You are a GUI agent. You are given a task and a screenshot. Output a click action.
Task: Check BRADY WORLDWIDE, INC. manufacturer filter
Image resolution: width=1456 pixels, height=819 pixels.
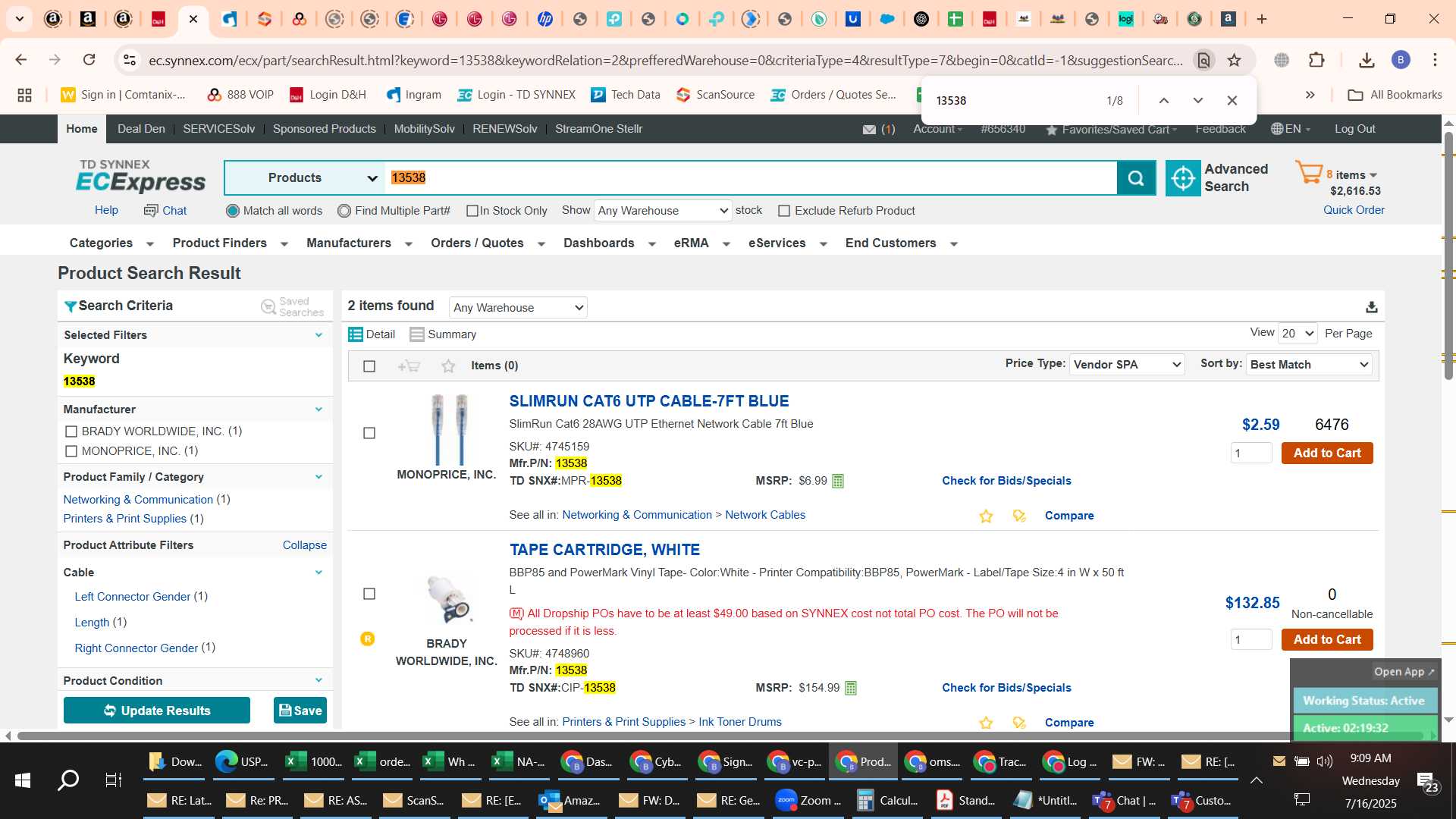click(x=71, y=431)
